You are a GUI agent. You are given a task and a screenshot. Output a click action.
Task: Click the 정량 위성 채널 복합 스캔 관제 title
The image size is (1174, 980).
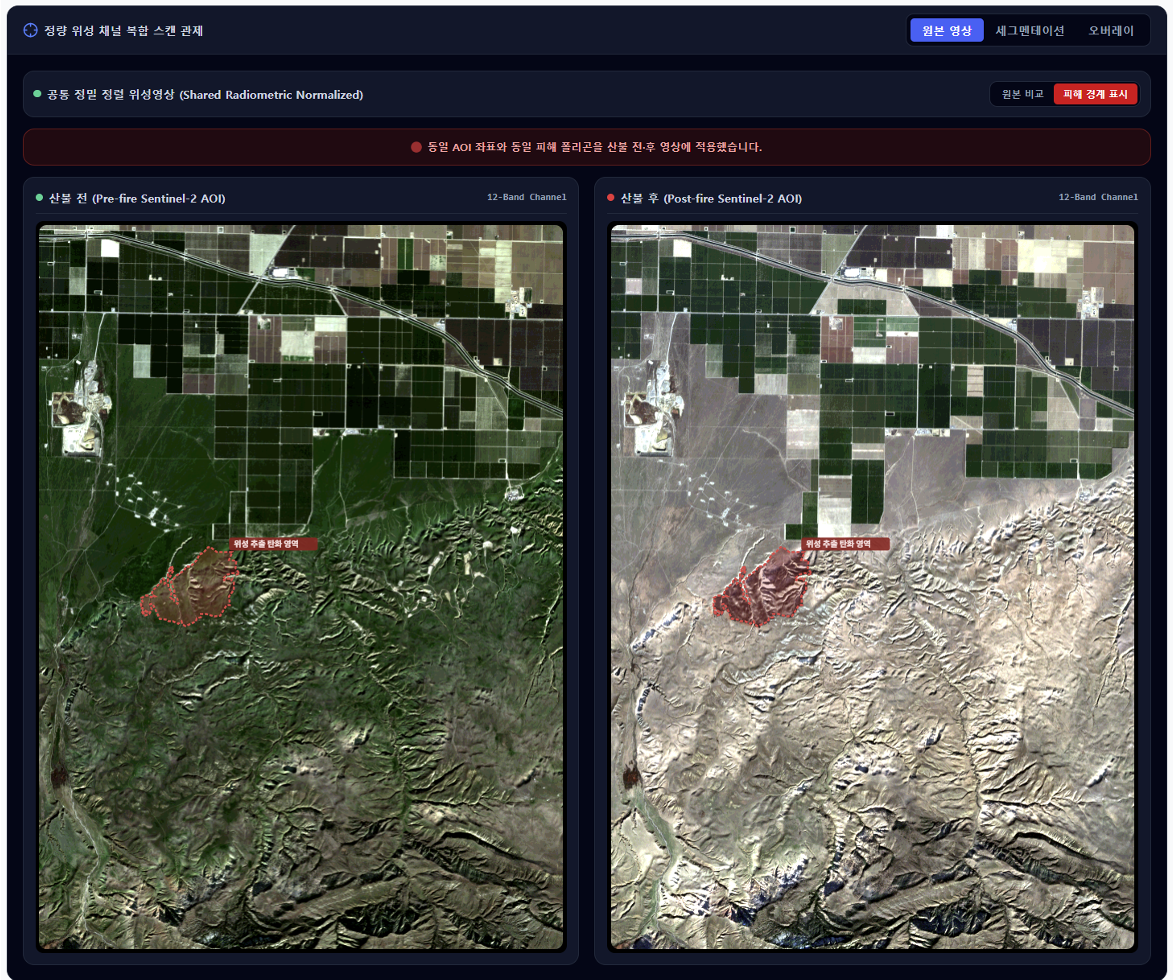click(124, 31)
